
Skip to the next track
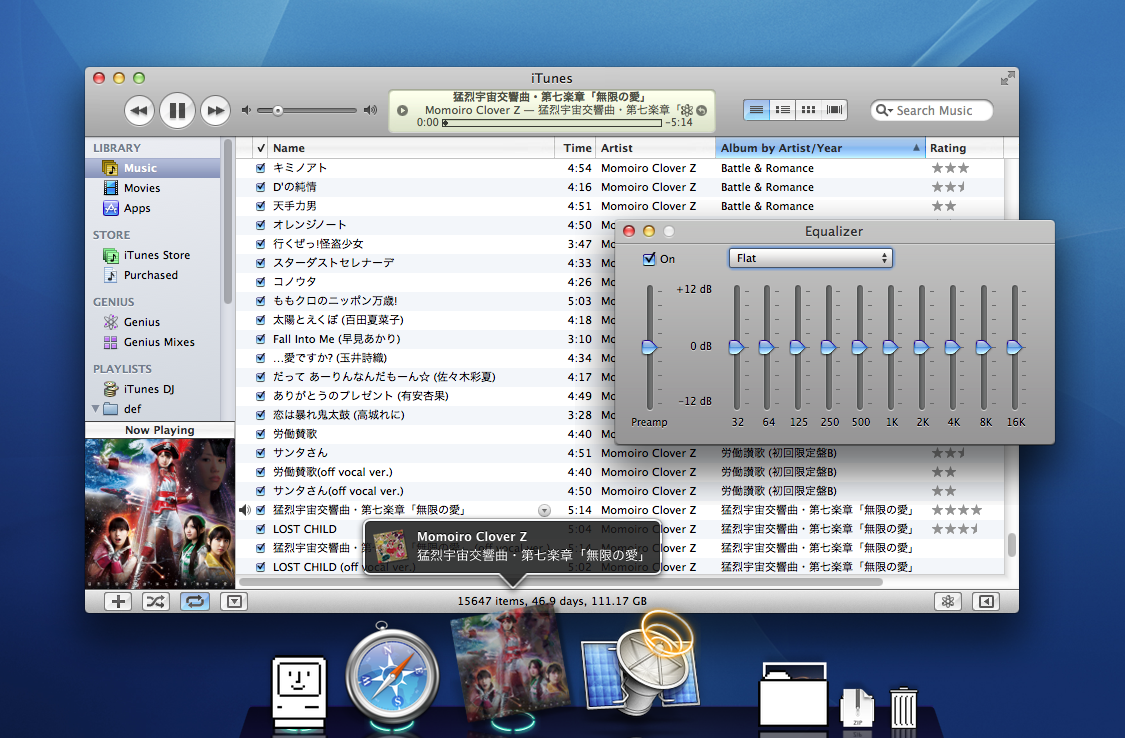coord(215,110)
